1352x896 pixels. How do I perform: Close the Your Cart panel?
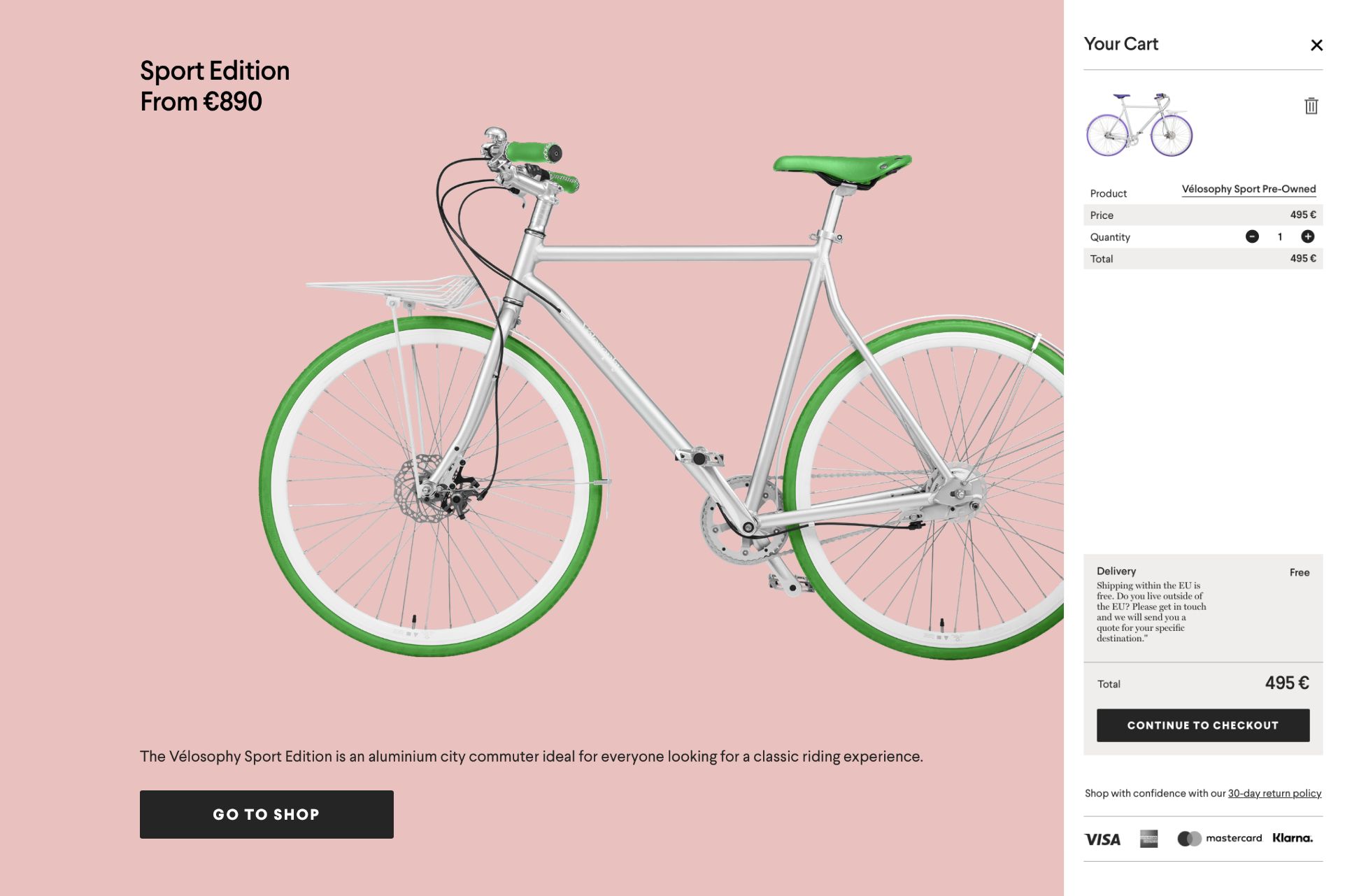tap(1316, 45)
